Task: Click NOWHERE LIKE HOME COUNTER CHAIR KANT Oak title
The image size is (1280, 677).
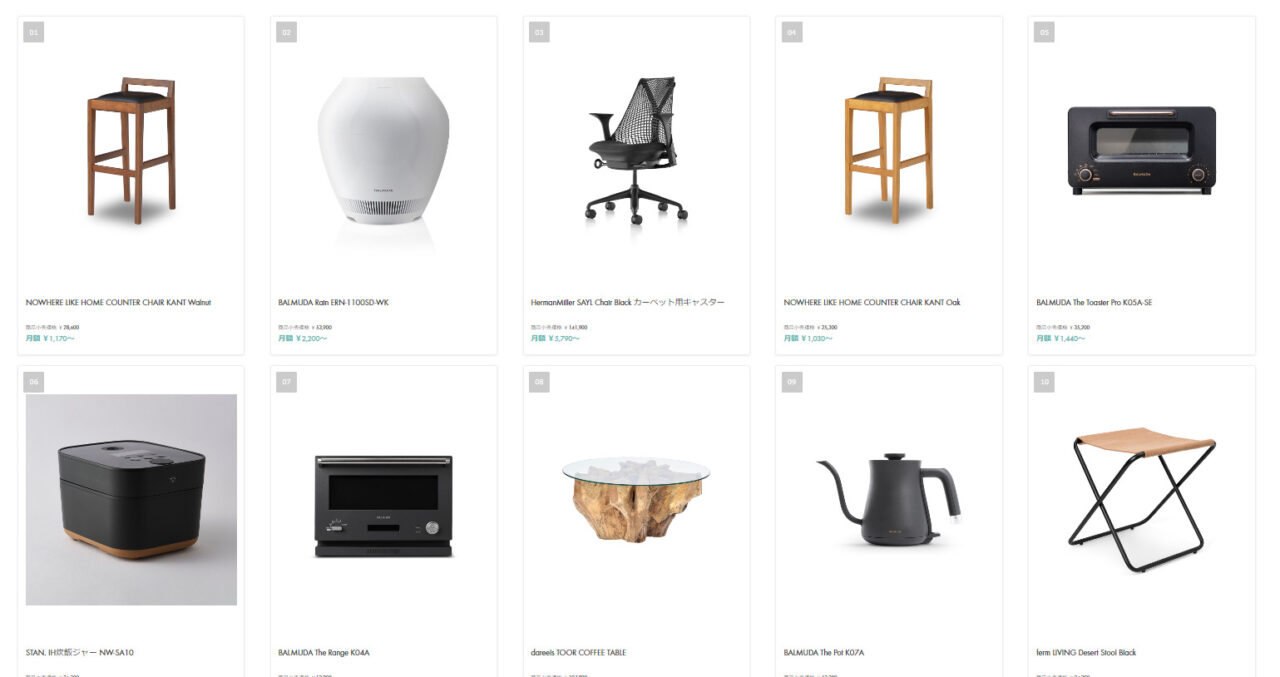Action: pyautogui.click(x=872, y=302)
